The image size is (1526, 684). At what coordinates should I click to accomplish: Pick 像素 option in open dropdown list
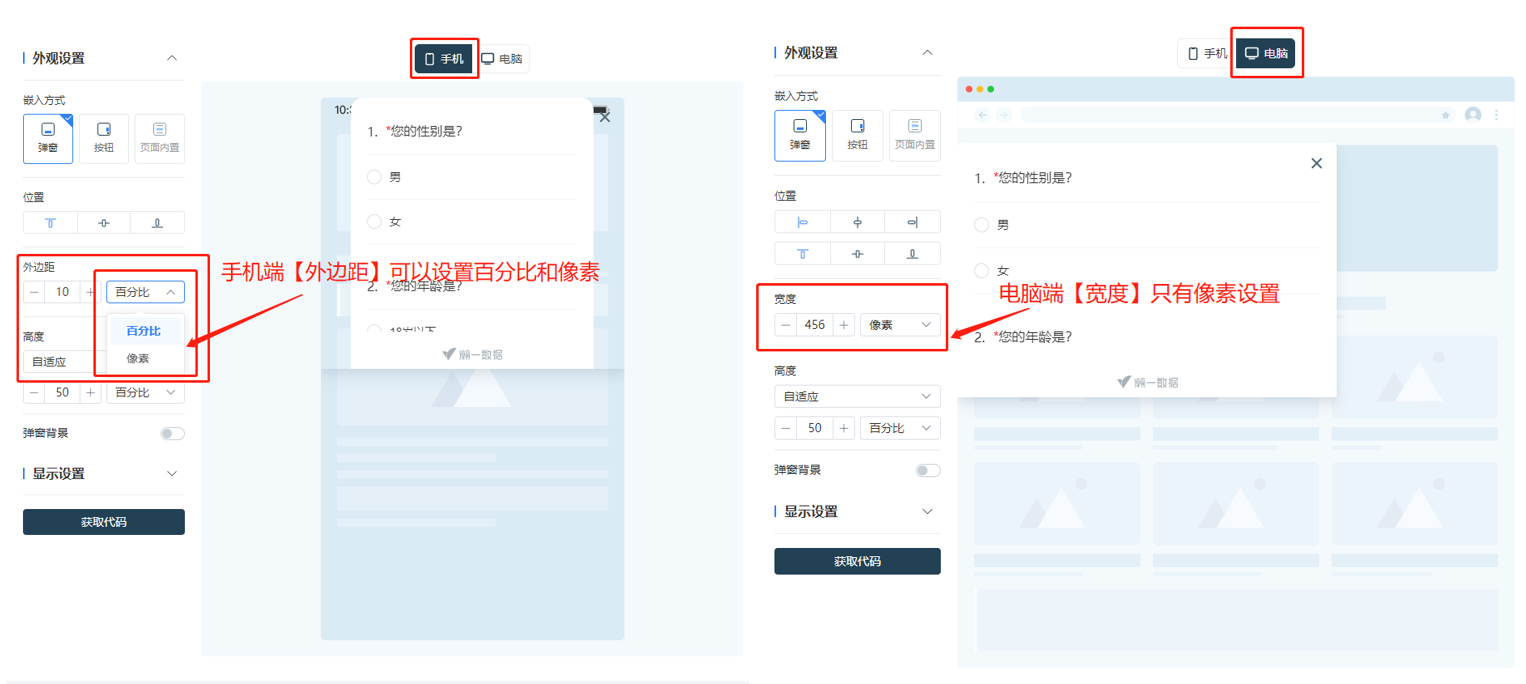coord(145,358)
